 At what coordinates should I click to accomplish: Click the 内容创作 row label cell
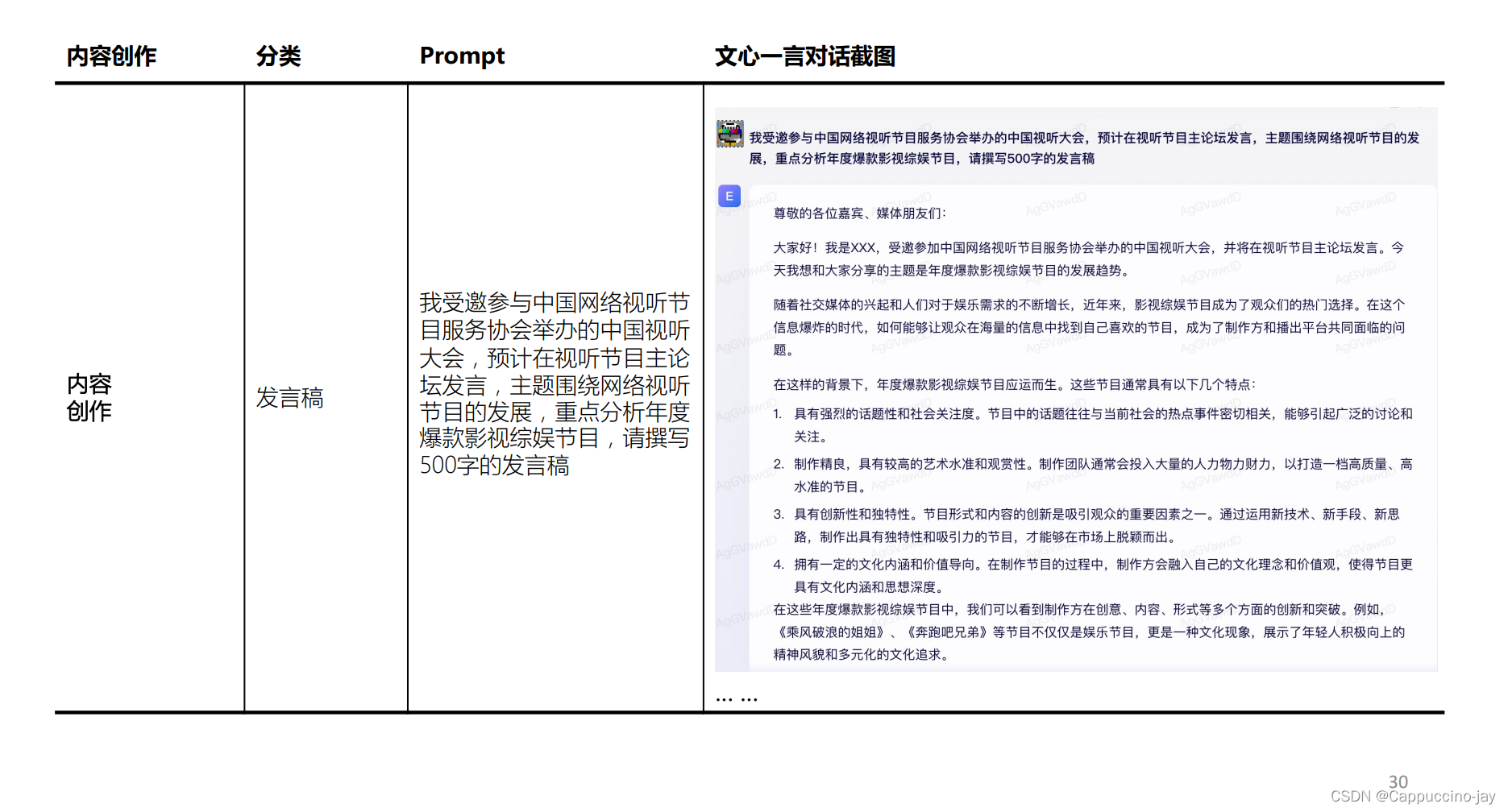pyautogui.click(x=89, y=397)
